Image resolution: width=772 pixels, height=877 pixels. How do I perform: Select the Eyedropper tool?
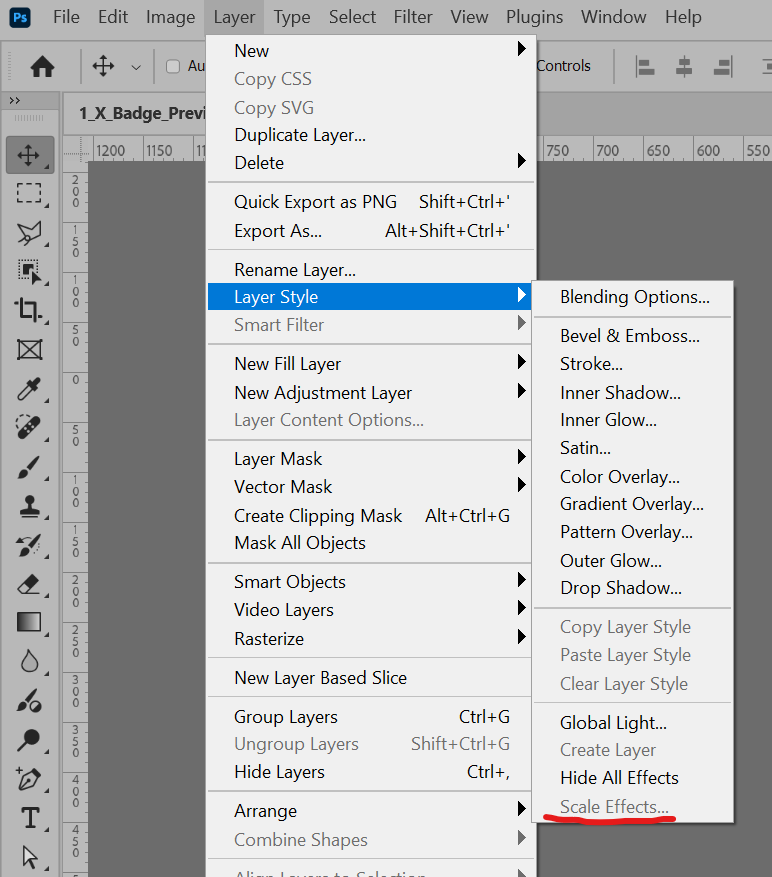click(29, 389)
